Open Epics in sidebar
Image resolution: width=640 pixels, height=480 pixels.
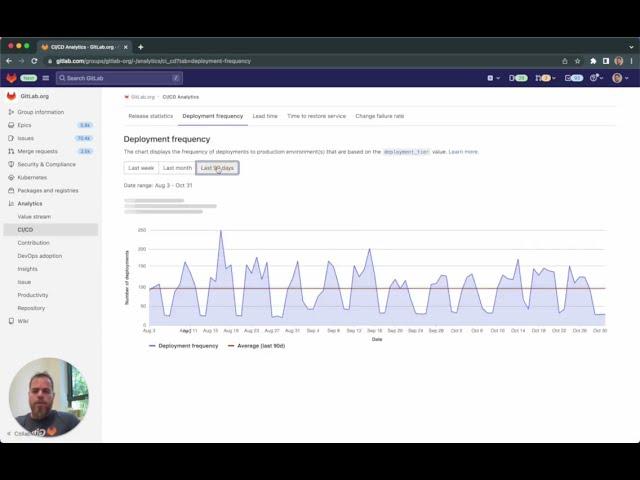coord(24,125)
